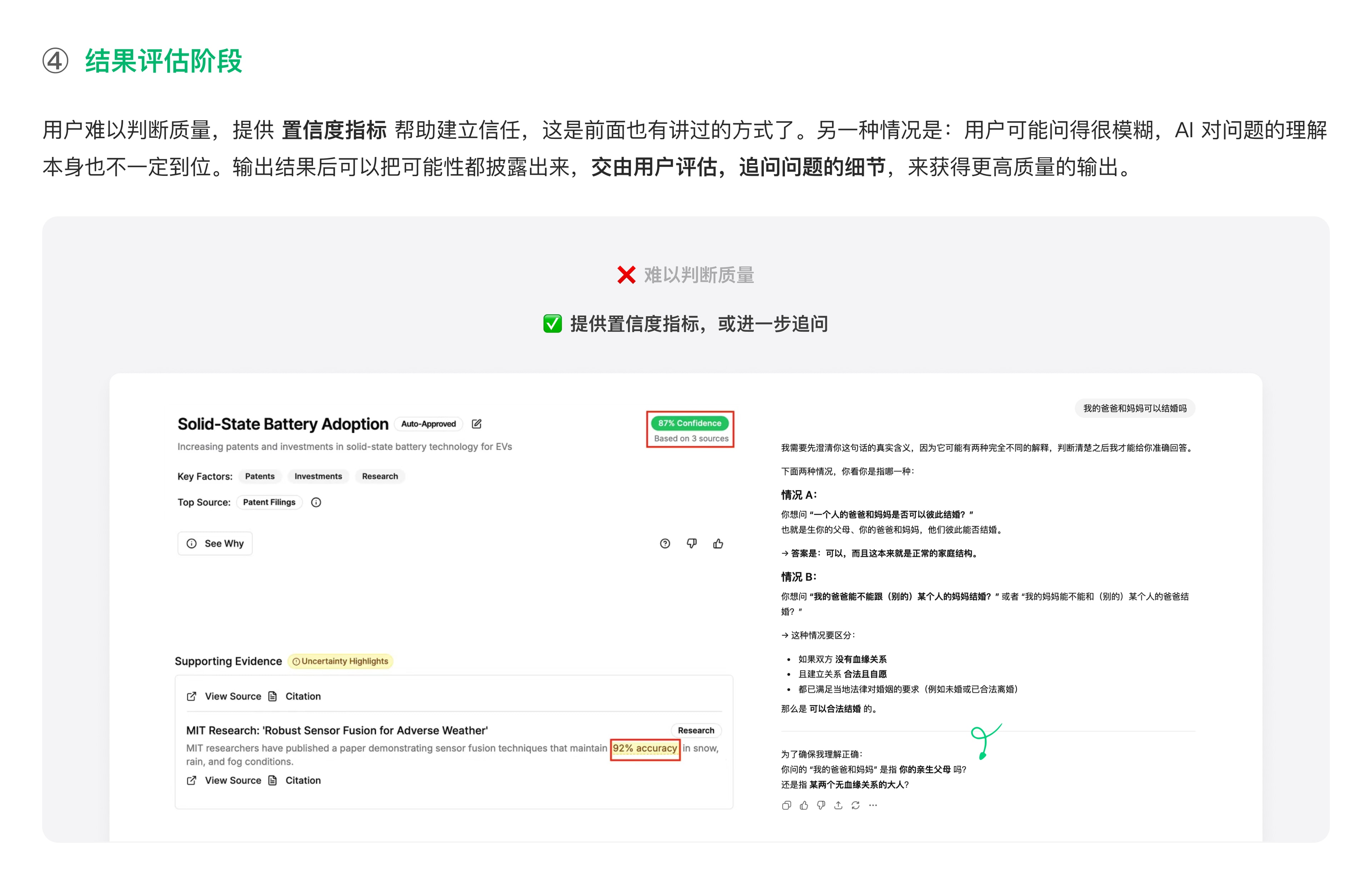Click the edit pencil icon beside Auto-Approved
The width and height of the screenshot is (1372, 885).
(x=477, y=424)
